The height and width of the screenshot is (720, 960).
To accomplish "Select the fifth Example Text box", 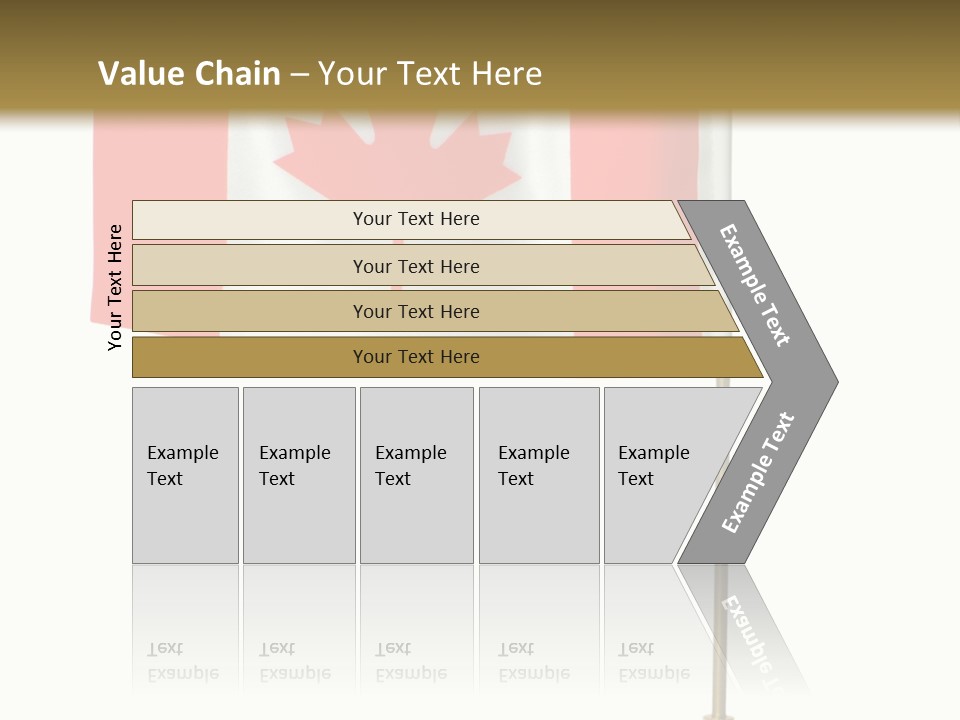I will click(x=655, y=475).
